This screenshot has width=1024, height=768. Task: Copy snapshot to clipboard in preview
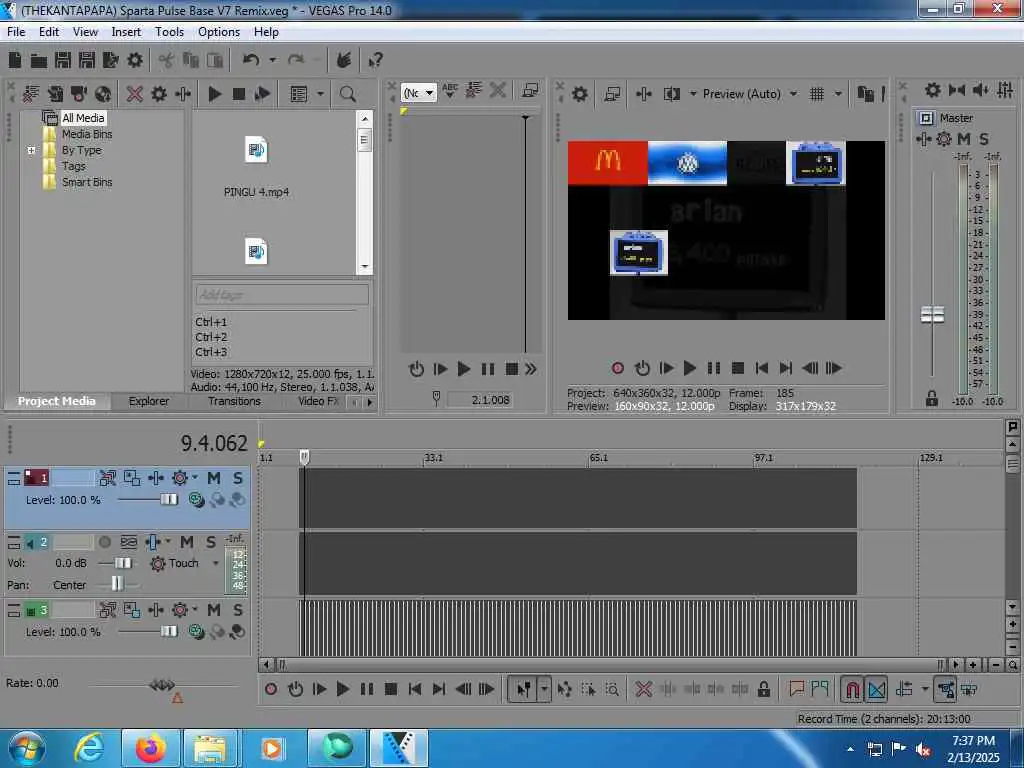point(865,94)
